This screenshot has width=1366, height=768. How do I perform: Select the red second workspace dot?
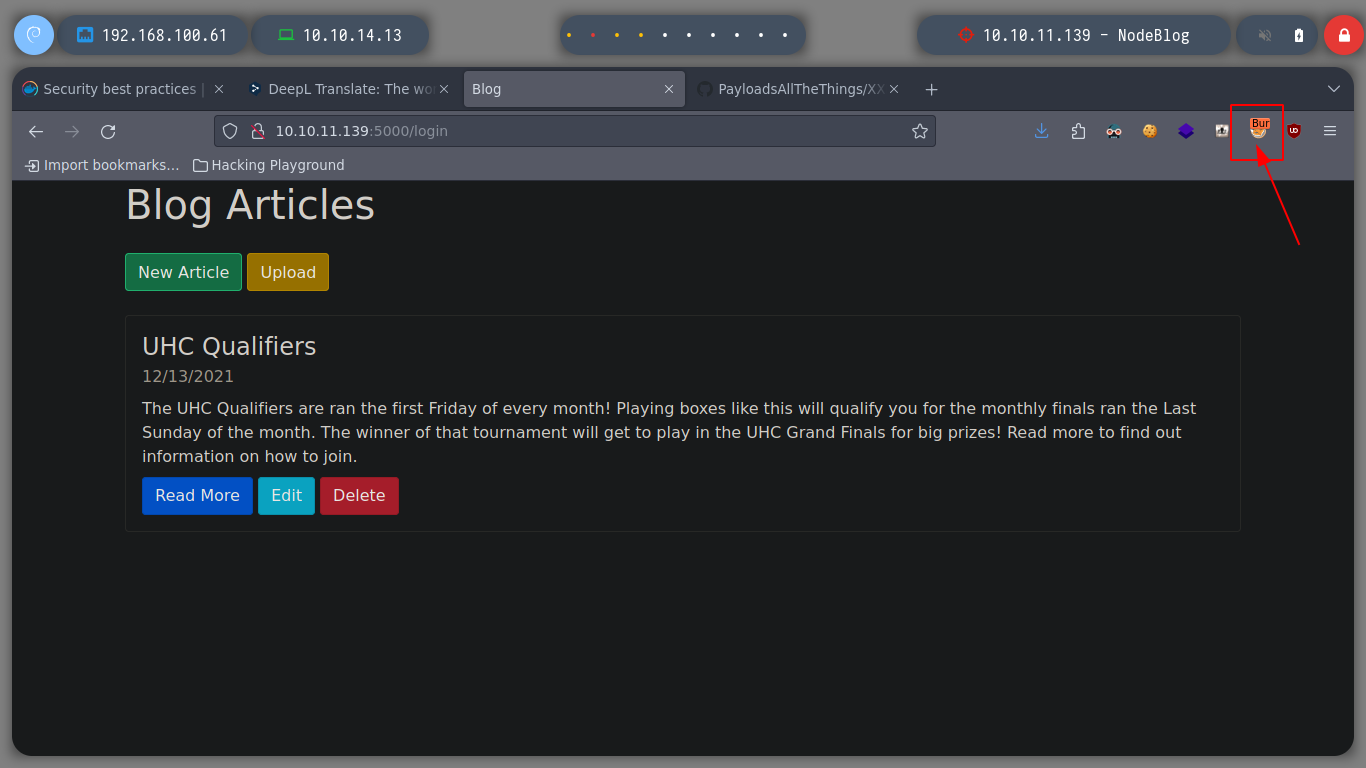593,35
